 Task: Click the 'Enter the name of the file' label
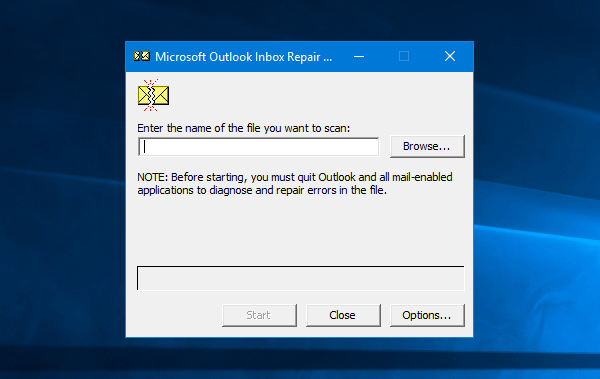click(243, 128)
